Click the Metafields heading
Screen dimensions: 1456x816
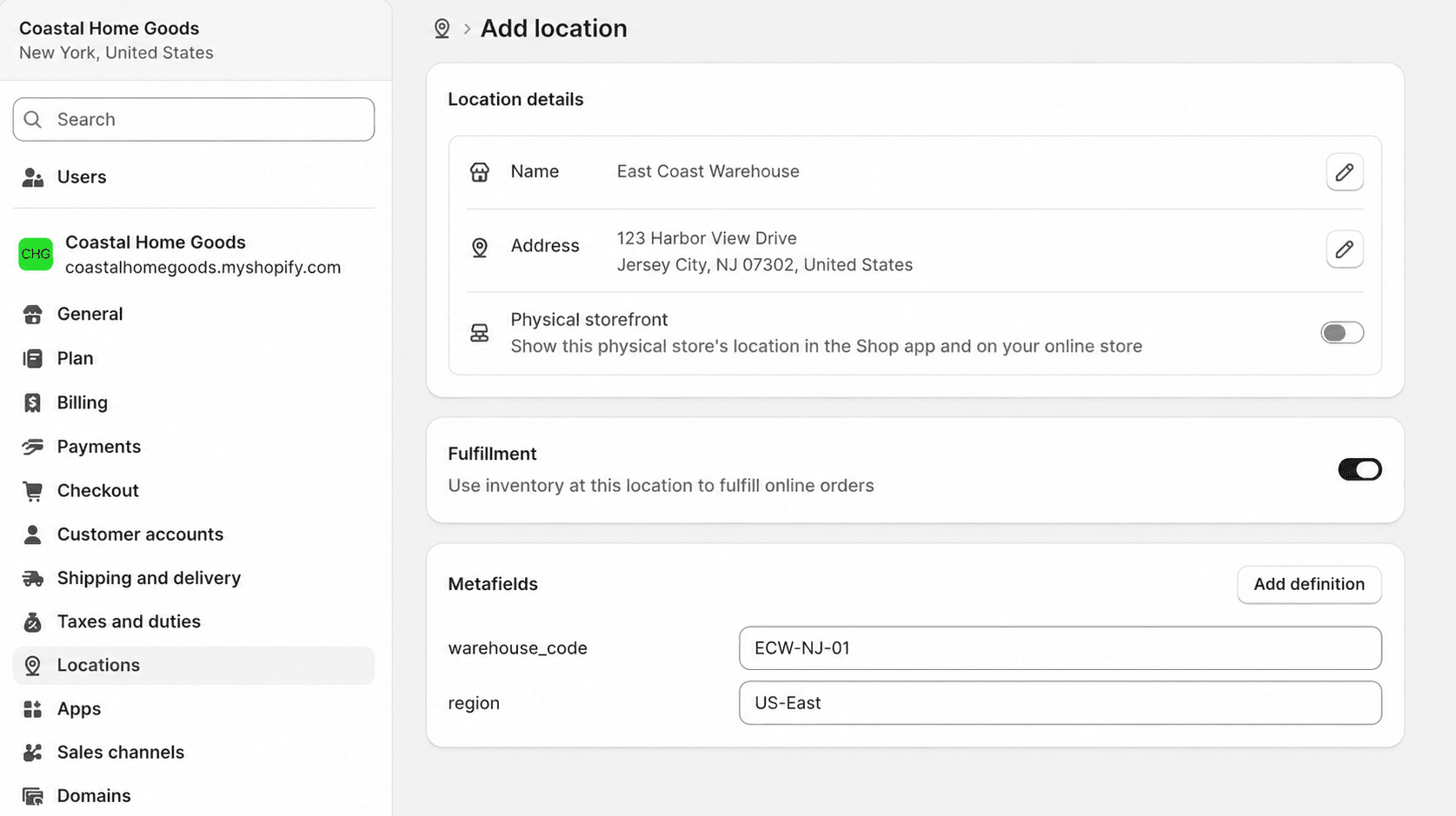tap(493, 585)
